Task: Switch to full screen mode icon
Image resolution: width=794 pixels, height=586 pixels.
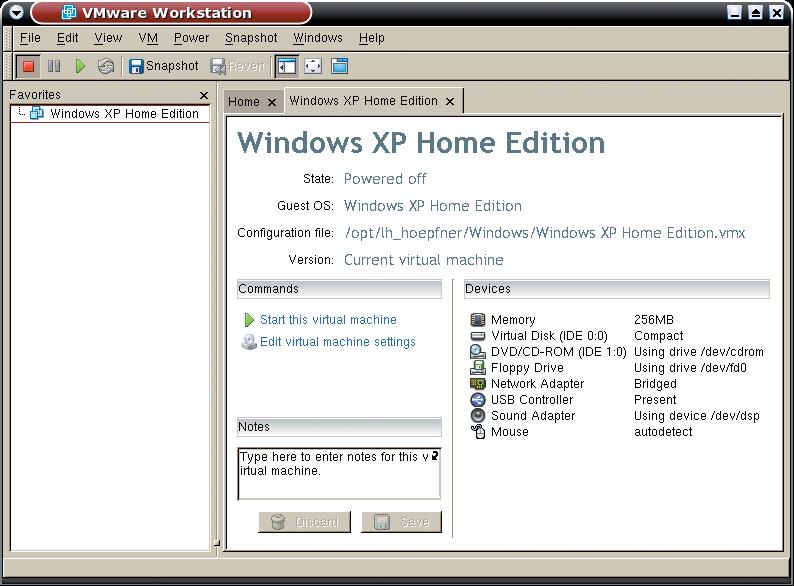Action: click(313, 66)
